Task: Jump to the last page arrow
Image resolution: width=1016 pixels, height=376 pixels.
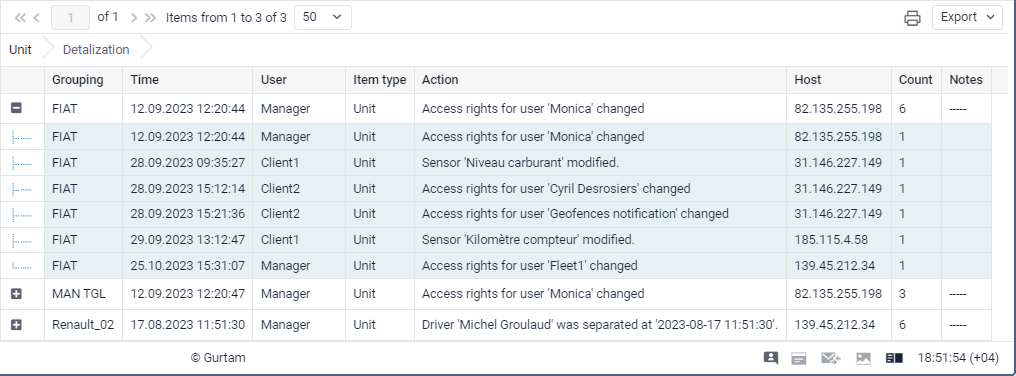Action: (150, 18)
